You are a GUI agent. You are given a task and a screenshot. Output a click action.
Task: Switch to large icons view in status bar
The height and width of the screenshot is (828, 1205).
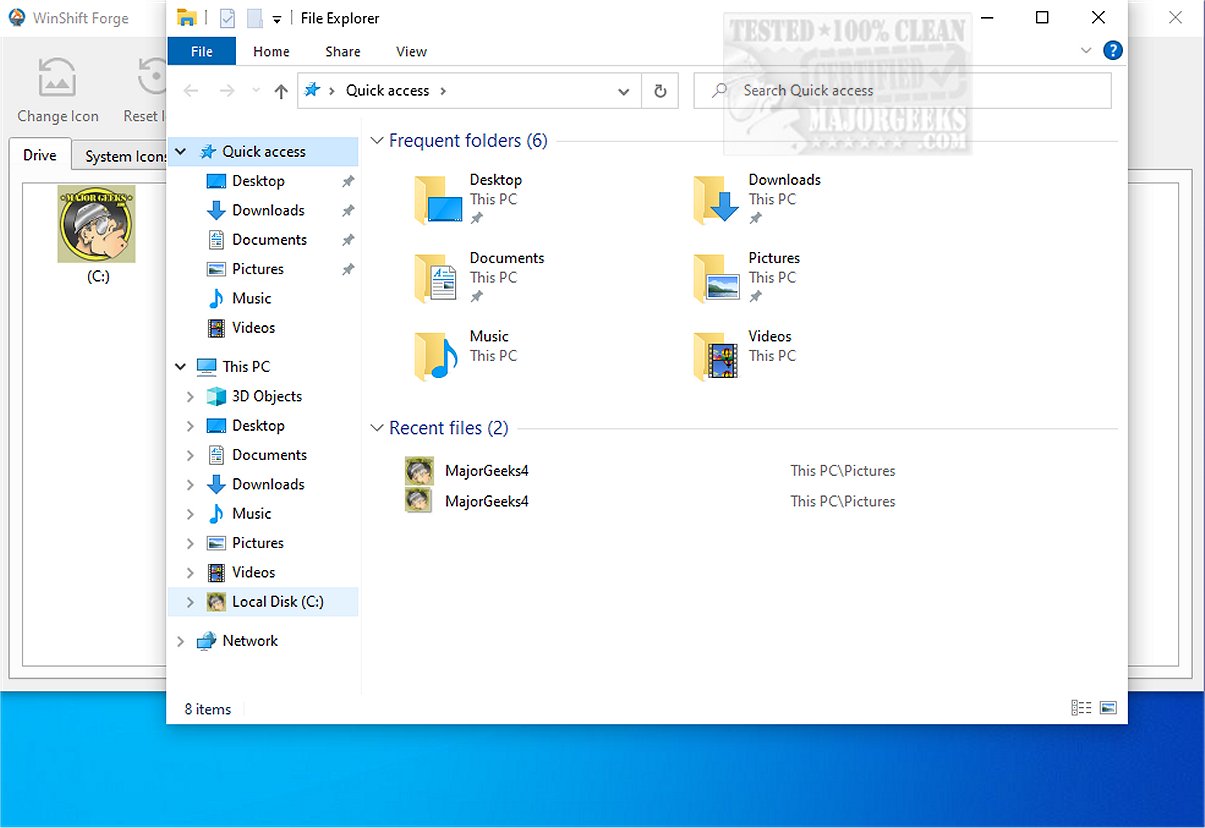[x=1108, y=708]
